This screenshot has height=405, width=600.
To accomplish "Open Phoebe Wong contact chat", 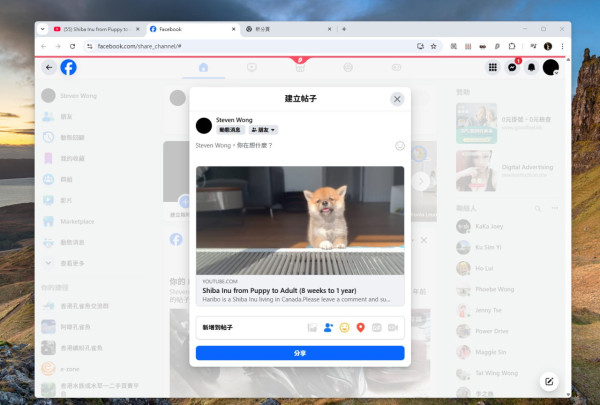I will coord(494,289).
